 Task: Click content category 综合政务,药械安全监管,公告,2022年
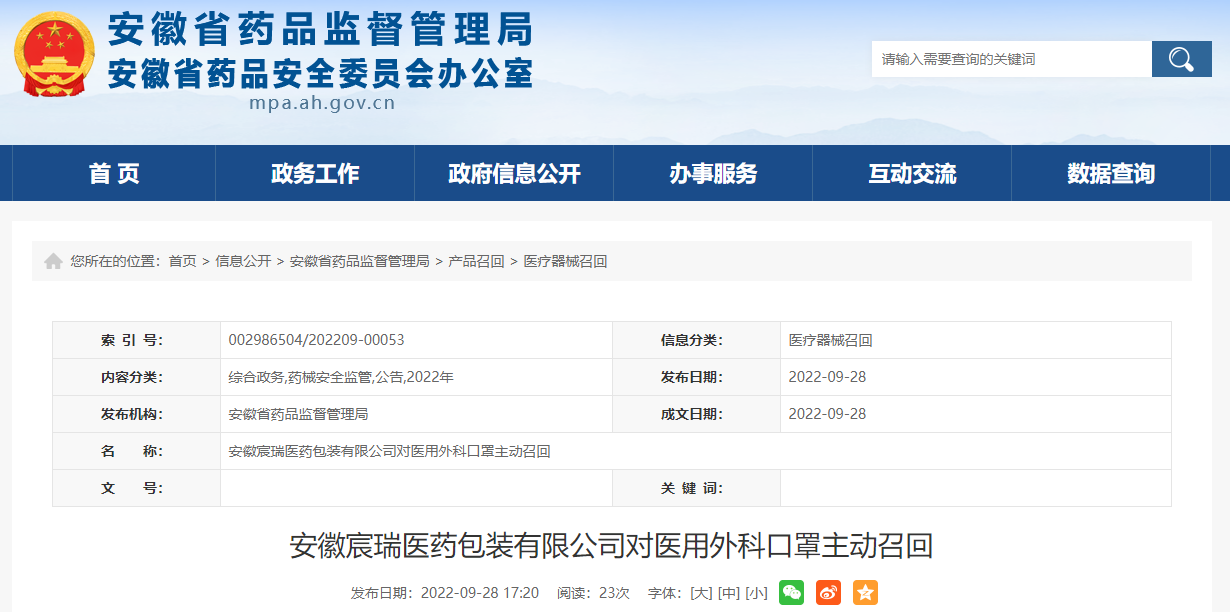[341, 377]
